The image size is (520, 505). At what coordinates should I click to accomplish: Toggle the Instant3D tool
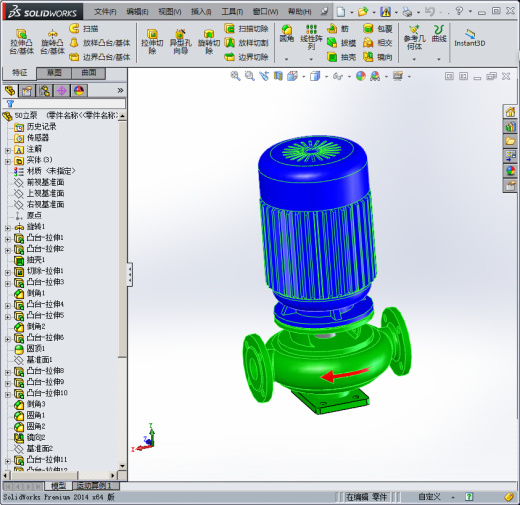tap(470, 37)
